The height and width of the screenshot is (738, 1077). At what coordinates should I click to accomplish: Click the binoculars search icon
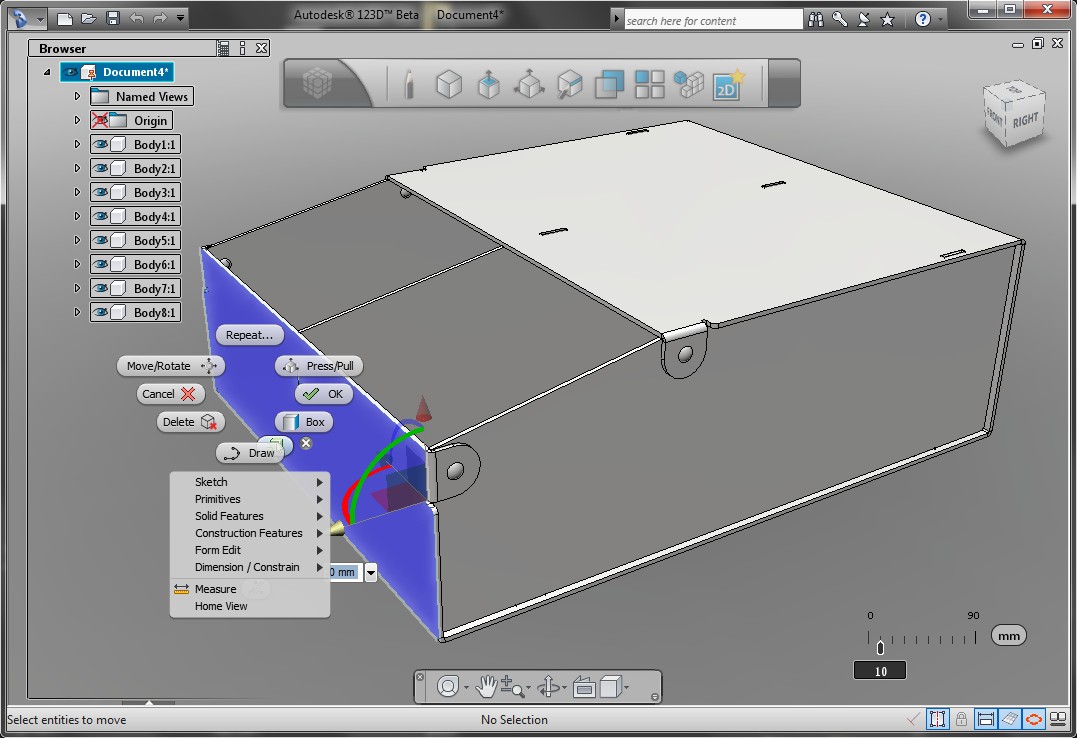coord(815,19)
